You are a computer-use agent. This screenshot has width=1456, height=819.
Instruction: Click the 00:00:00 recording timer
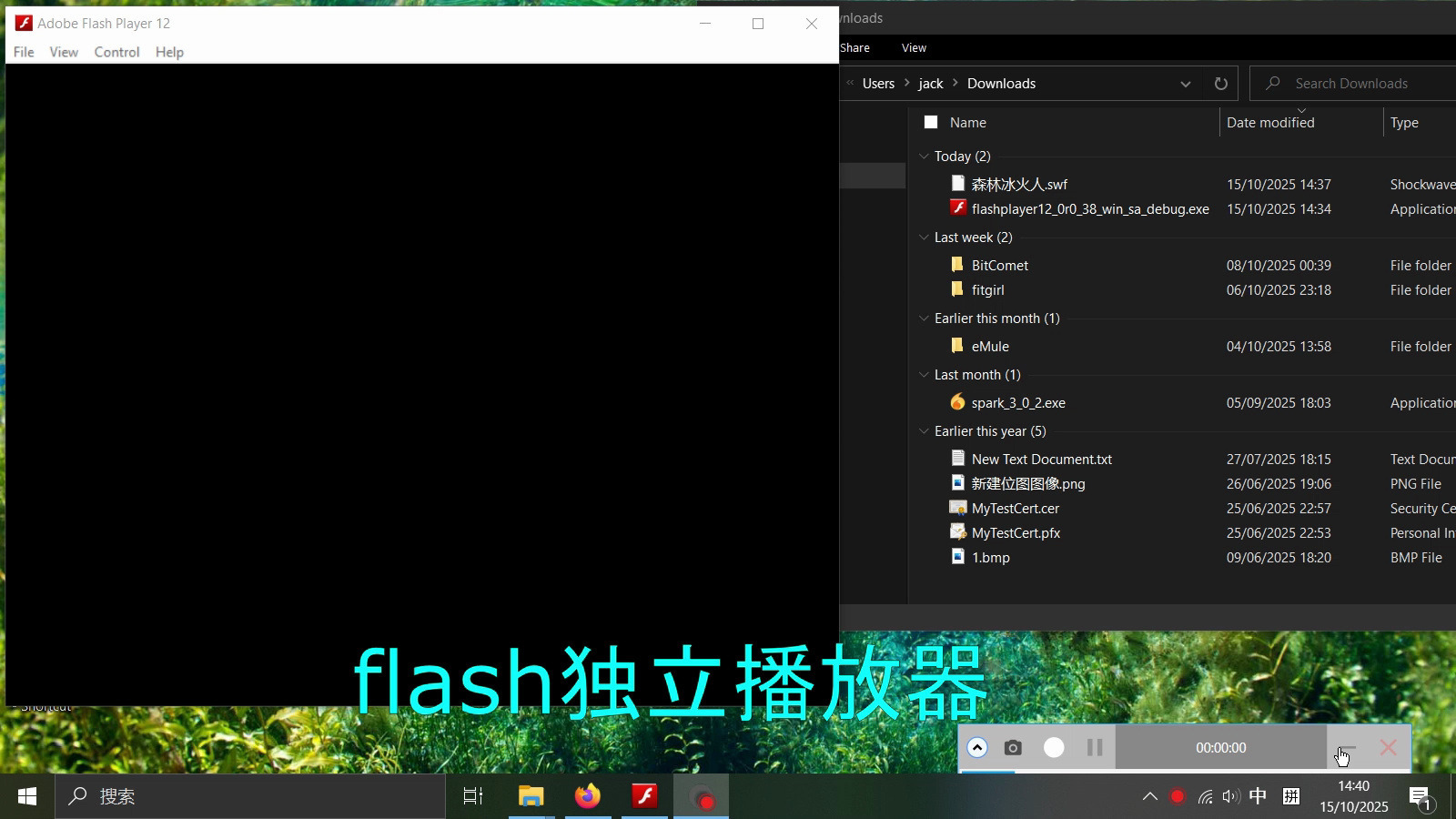point(1221,748)
